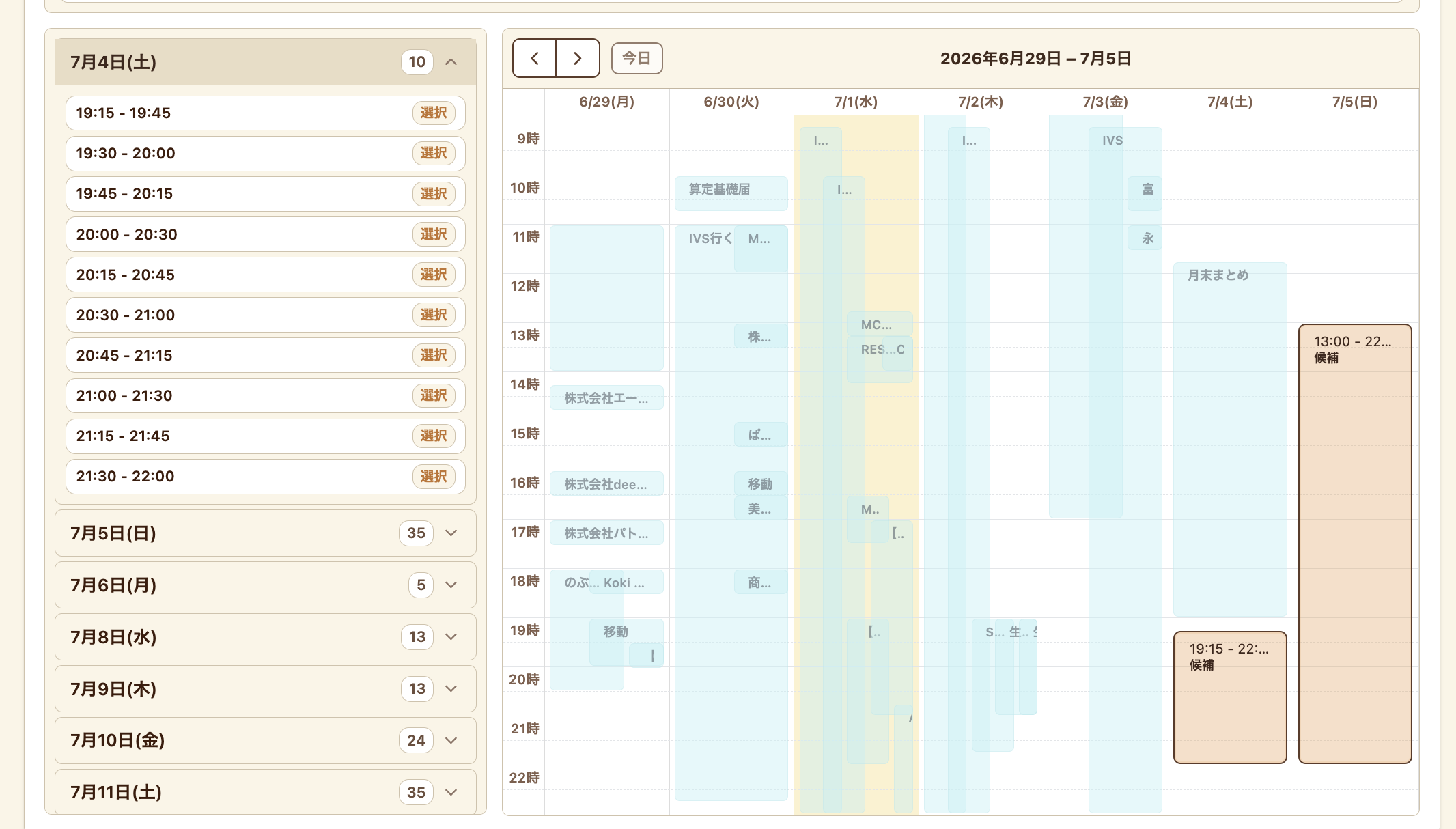Expand the 7月8日(水) section
The image size is (1456, 829).
[x=266, y=637]
